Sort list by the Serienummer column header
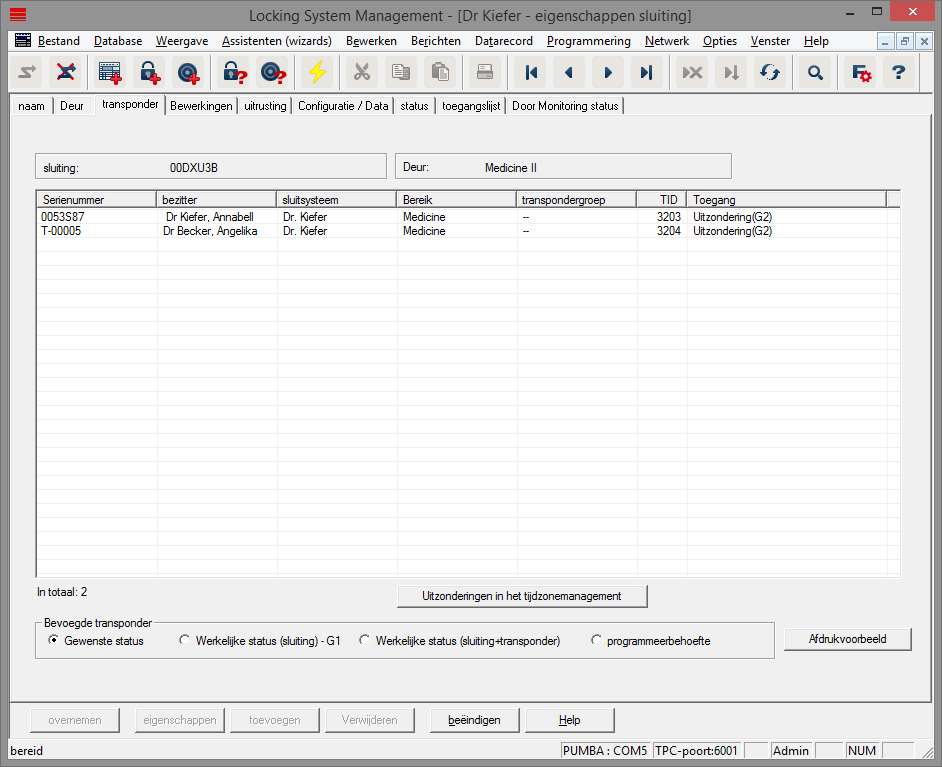The width and height of the screenshot is (942, 767). 96,200
